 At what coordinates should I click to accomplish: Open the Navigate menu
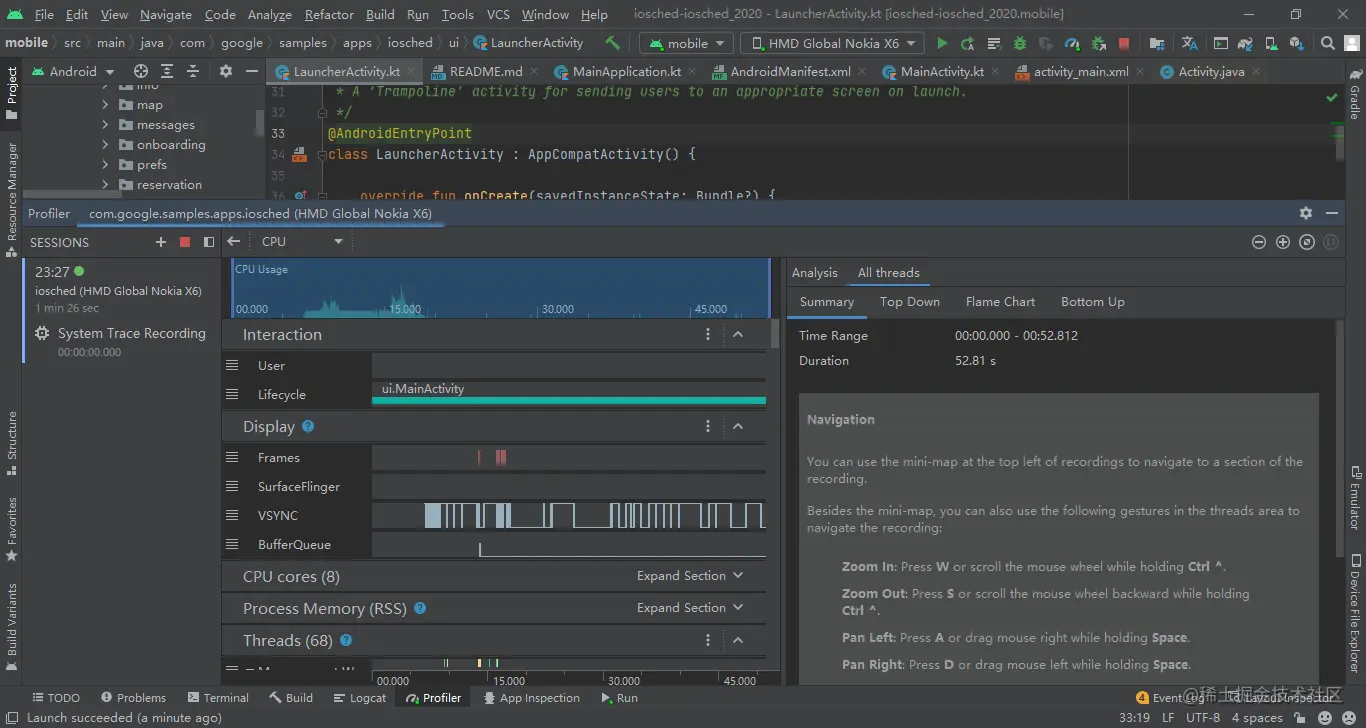tap(166, 14)
